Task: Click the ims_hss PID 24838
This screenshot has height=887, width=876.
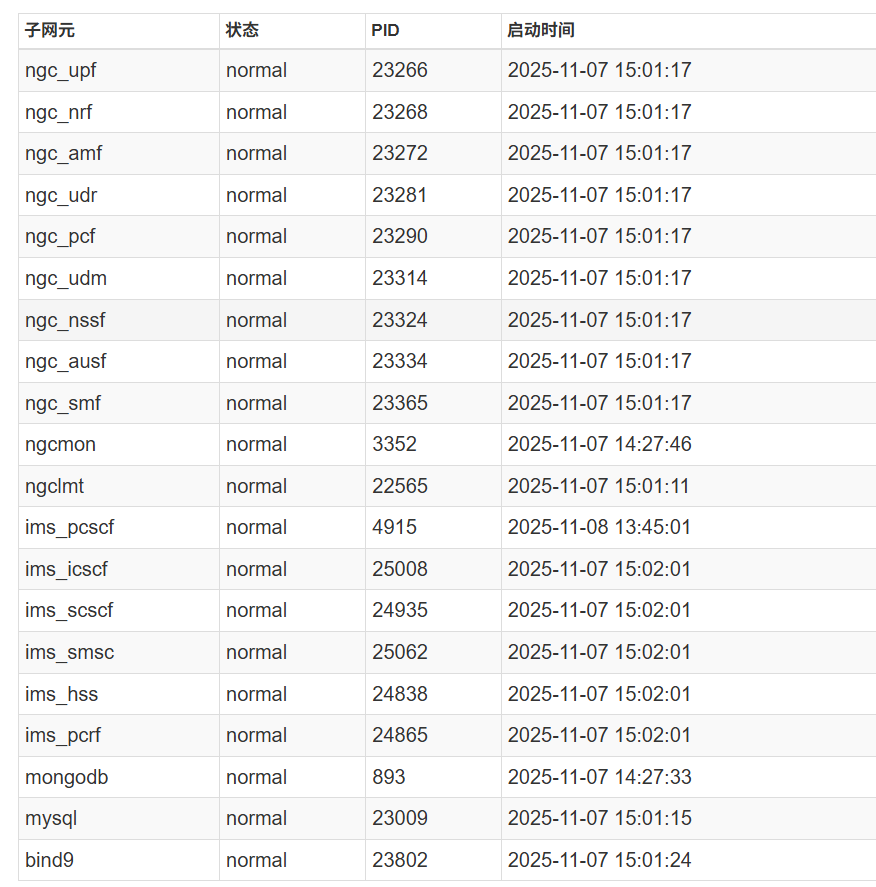Action: click(400, 694)
